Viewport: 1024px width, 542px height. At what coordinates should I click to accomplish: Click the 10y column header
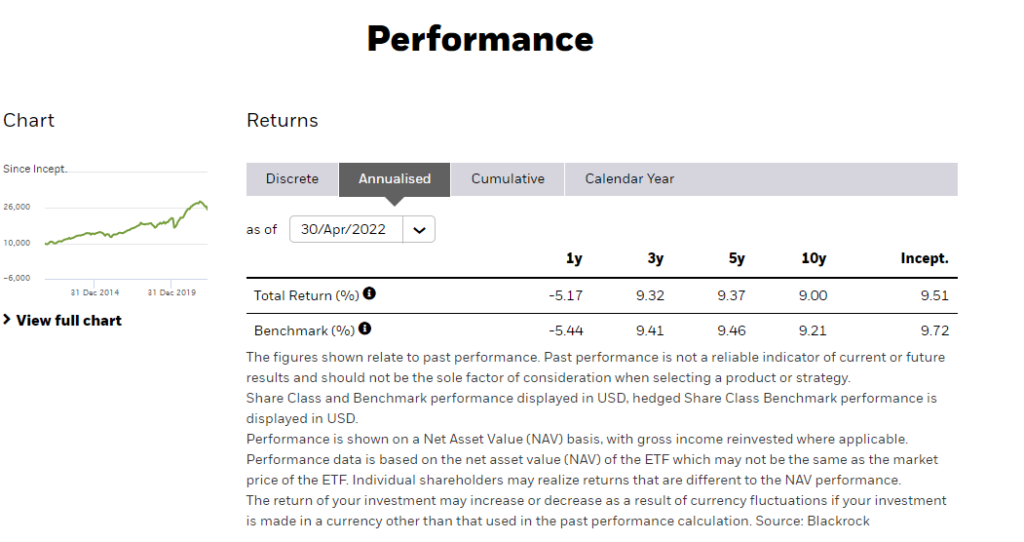point(814,259)
